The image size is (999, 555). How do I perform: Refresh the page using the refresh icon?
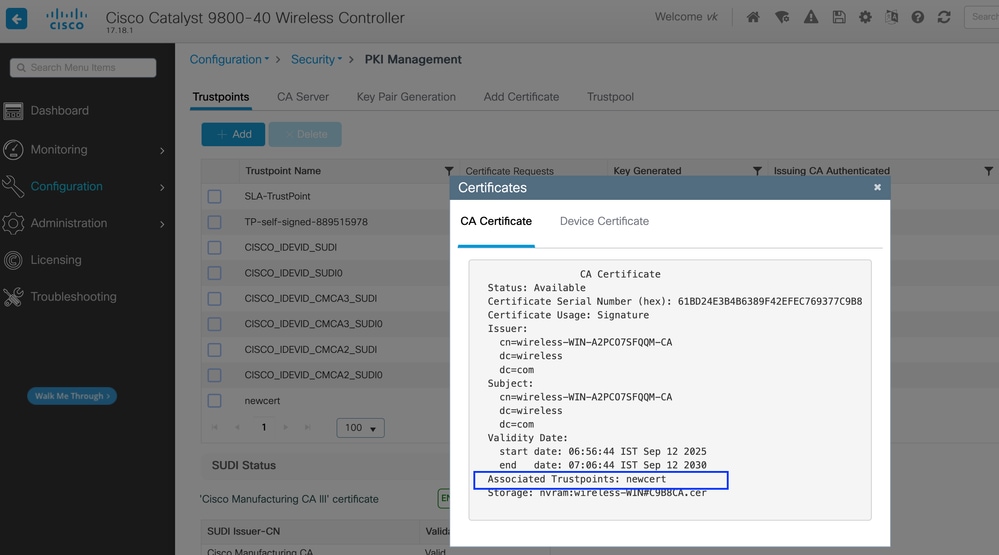(x=944, y=17)
